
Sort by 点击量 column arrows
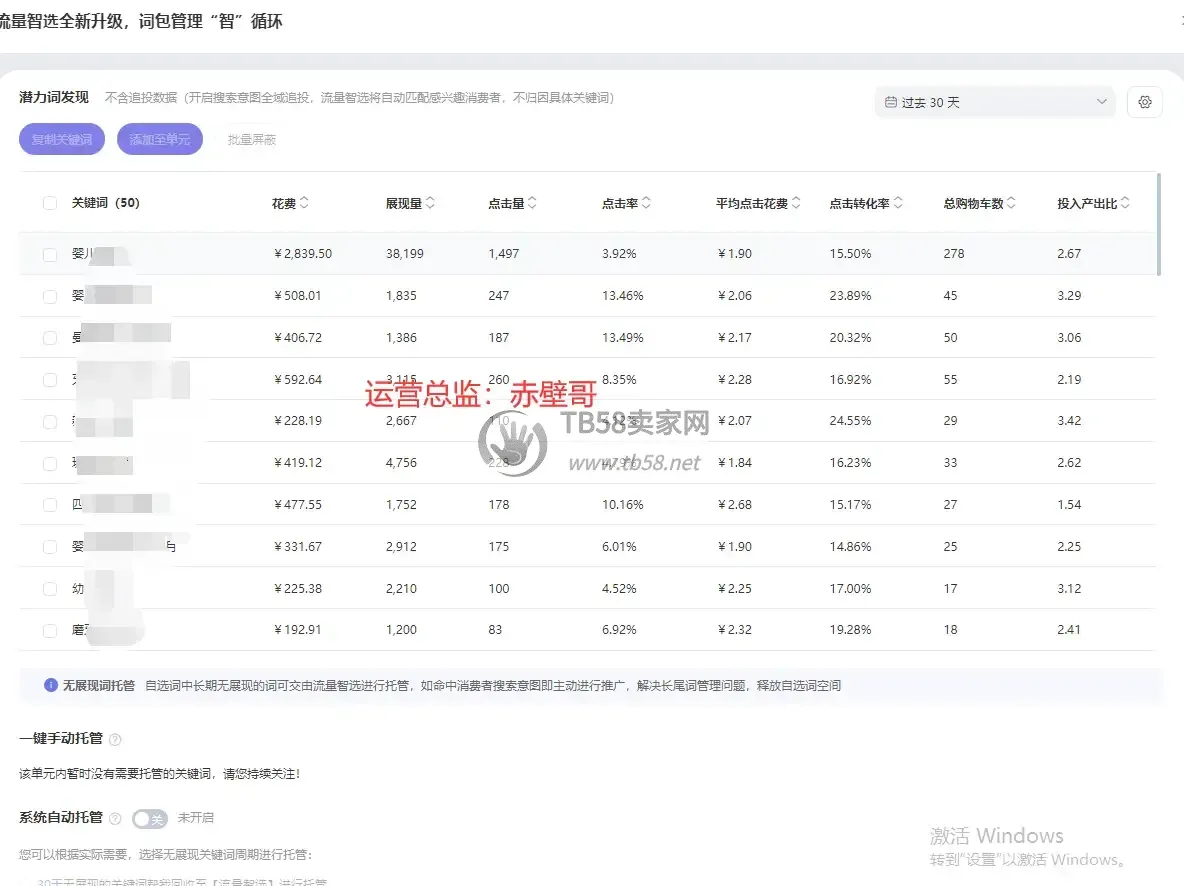pos(532,202)
